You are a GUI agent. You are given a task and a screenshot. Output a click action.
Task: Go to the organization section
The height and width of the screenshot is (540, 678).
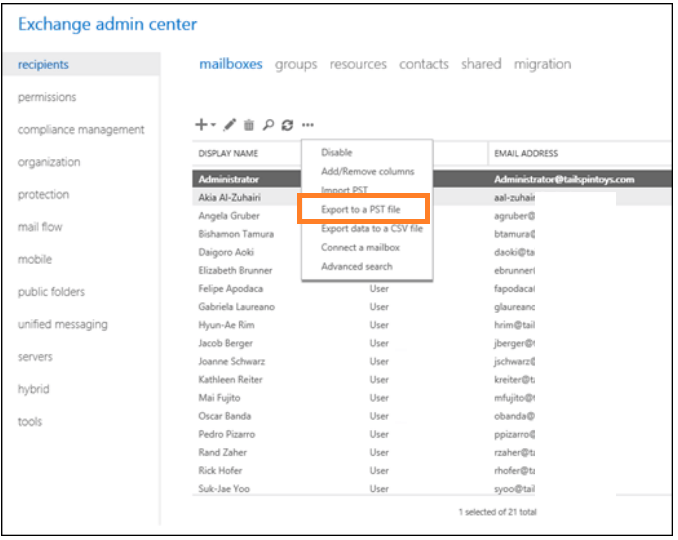[x=49, y=162]
